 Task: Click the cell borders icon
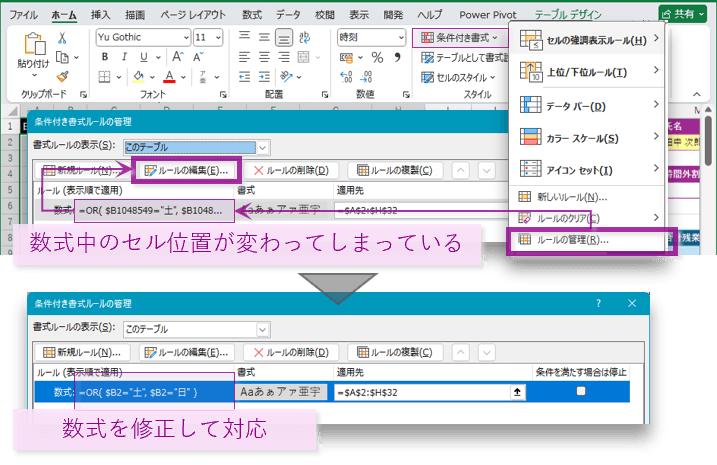tap(105, 77)
